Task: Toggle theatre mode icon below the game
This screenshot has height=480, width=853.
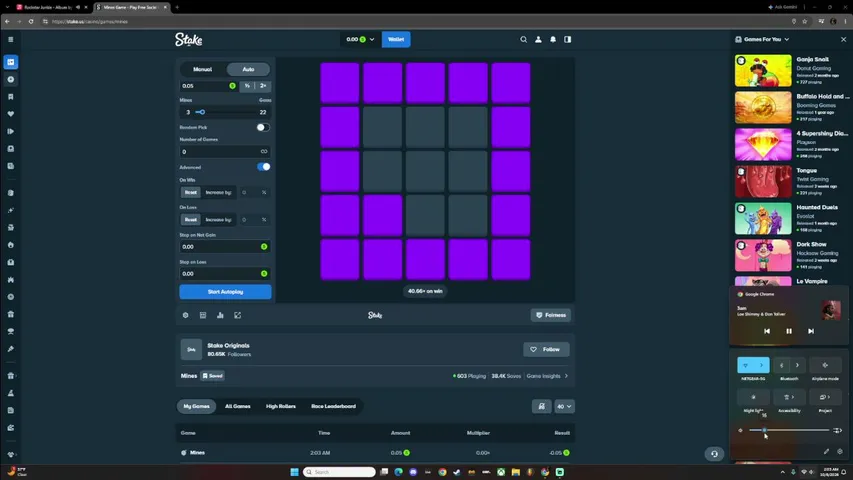Action: pyautogui.click(x=203, y=315)
